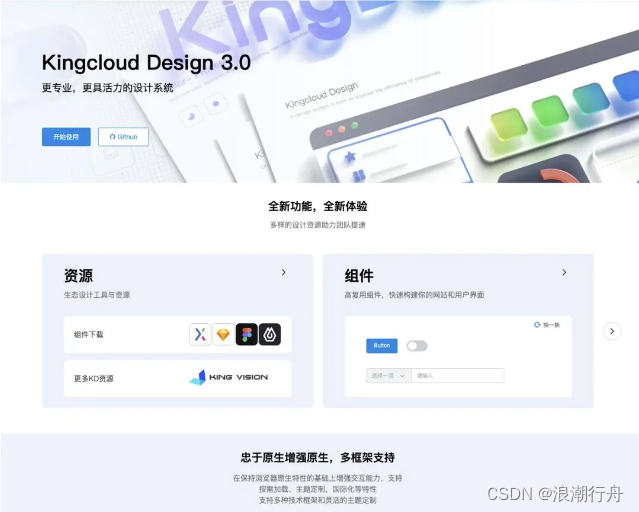Click the circular next carousel arrow
The image size is (639, 512).
[x=612, y=331]
